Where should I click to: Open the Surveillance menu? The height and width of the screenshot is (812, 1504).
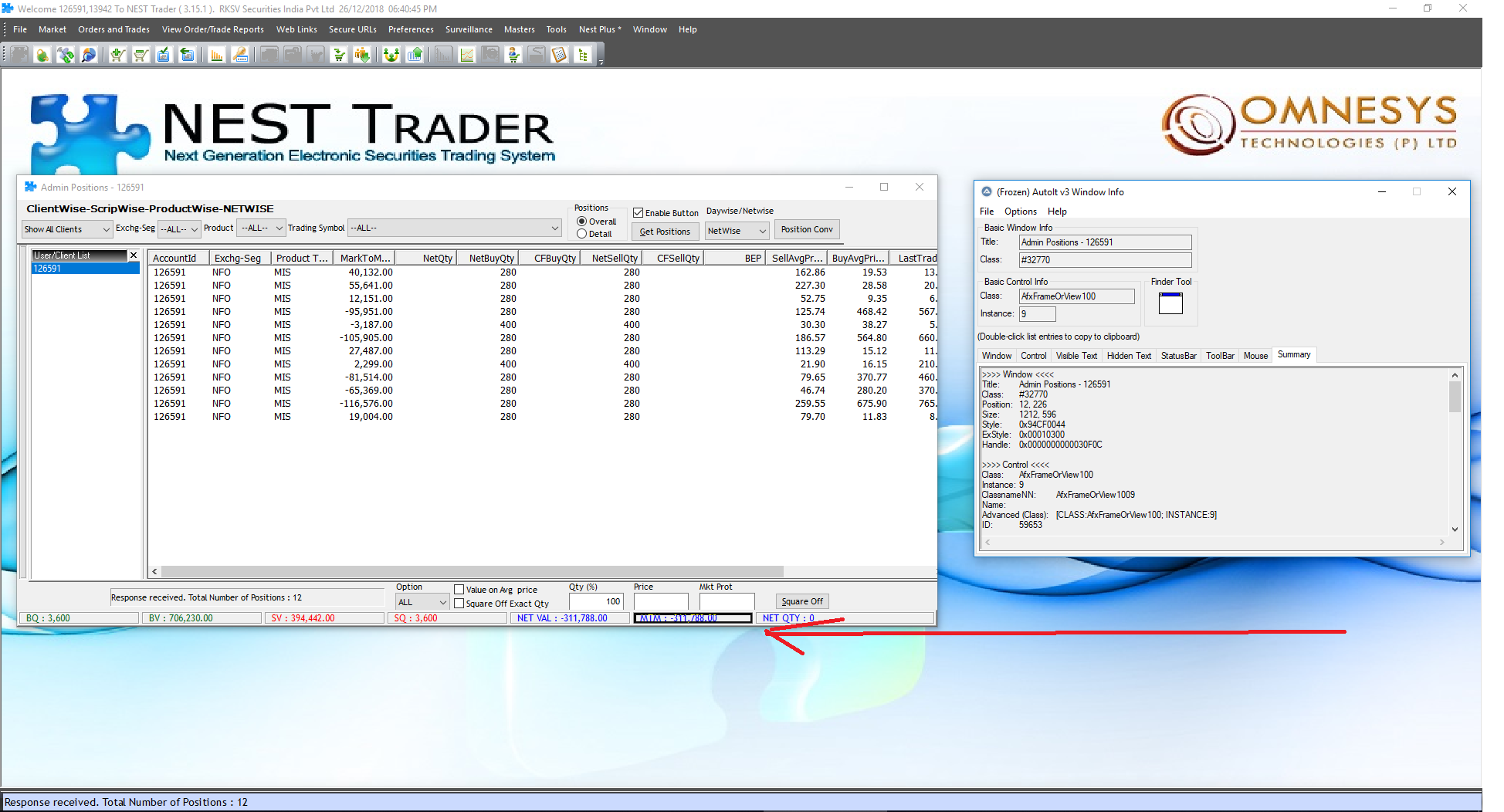point(469,29)
